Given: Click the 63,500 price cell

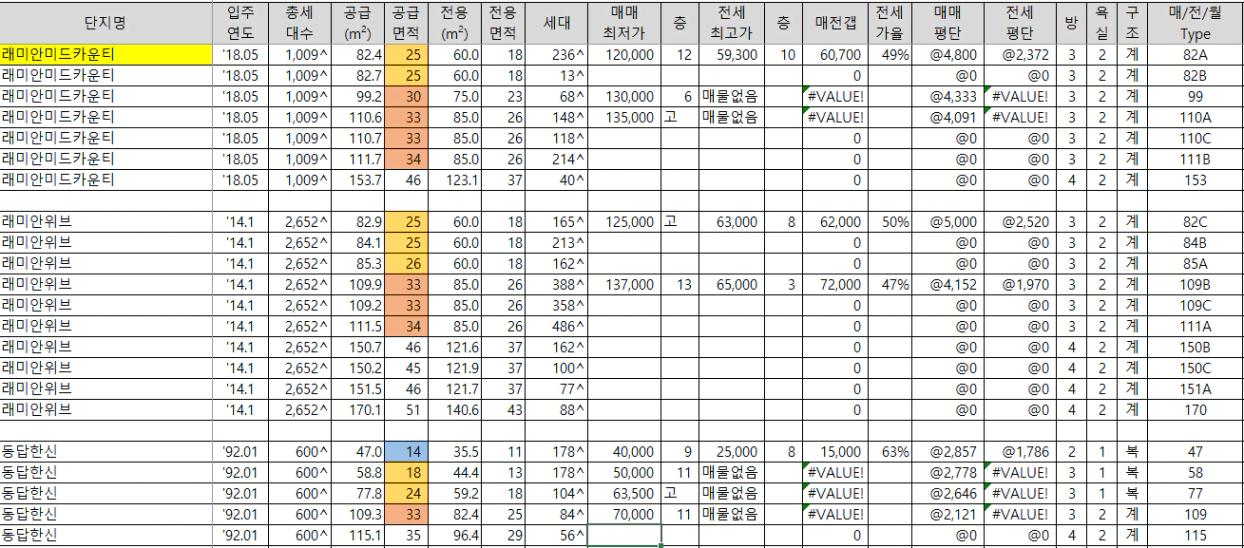Looking at the screenshot, I should pyautogui.click(x=623, y=494).
